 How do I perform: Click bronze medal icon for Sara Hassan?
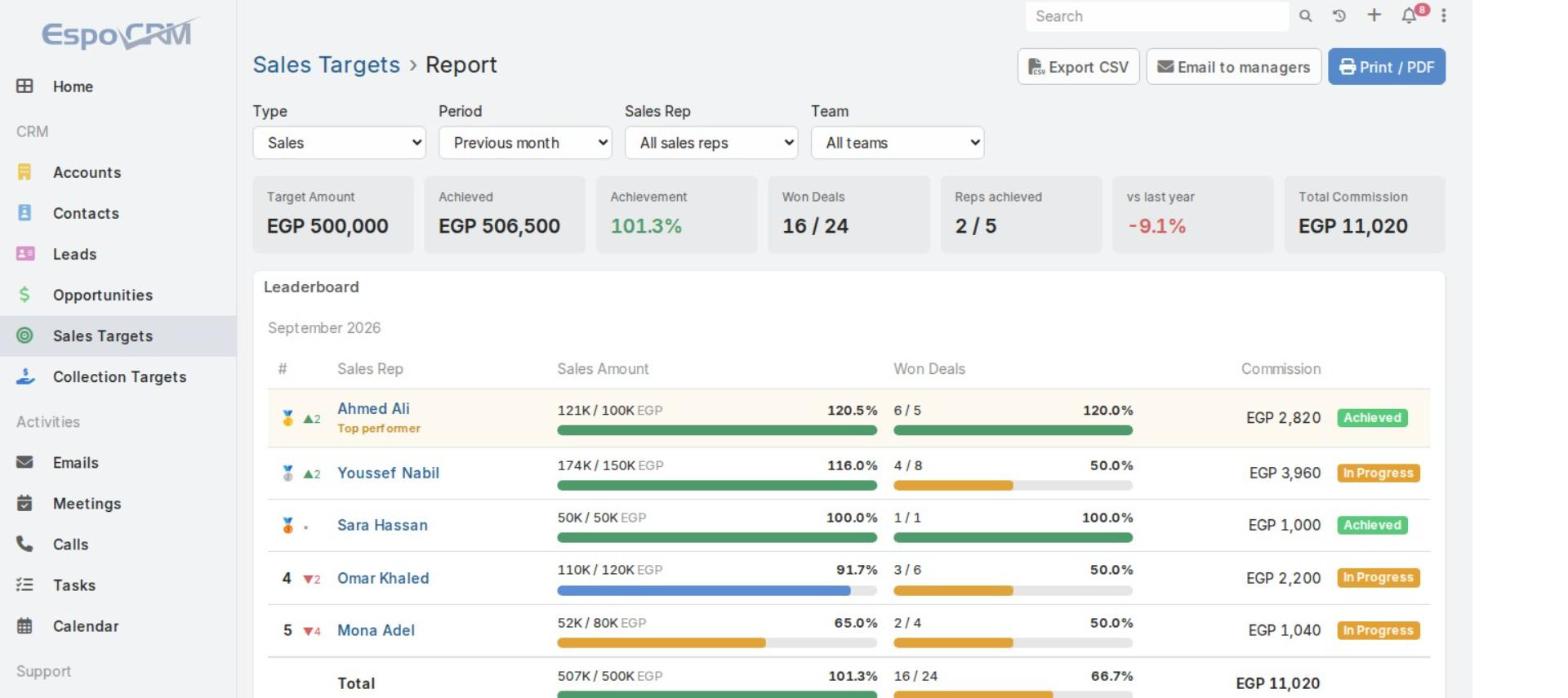(x=288, y=525)
